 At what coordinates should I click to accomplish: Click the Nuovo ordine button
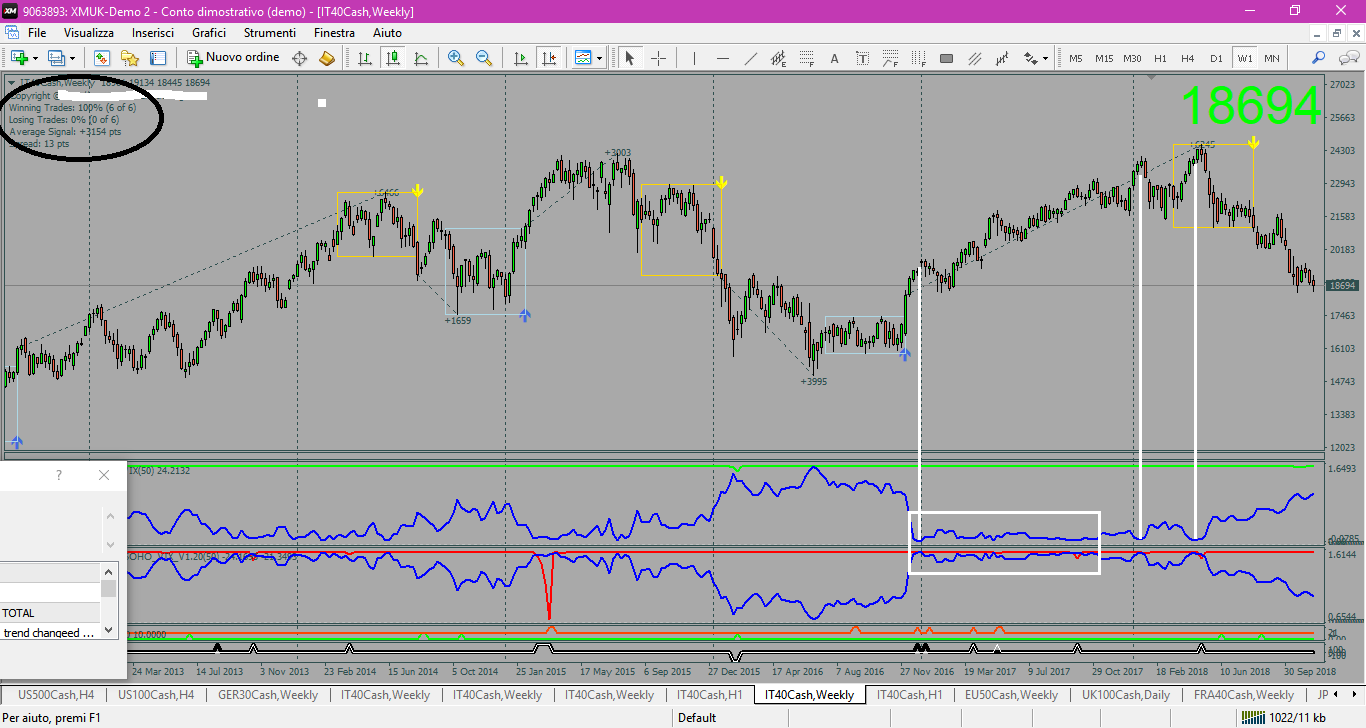coord(235,58)
